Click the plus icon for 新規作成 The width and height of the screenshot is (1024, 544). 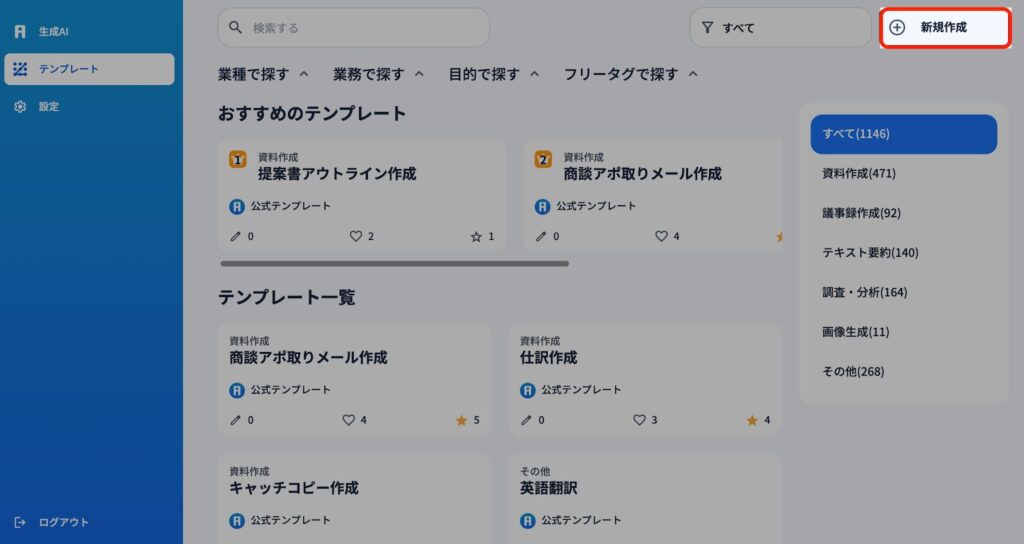pyautogui.click(x=897, y=28)
